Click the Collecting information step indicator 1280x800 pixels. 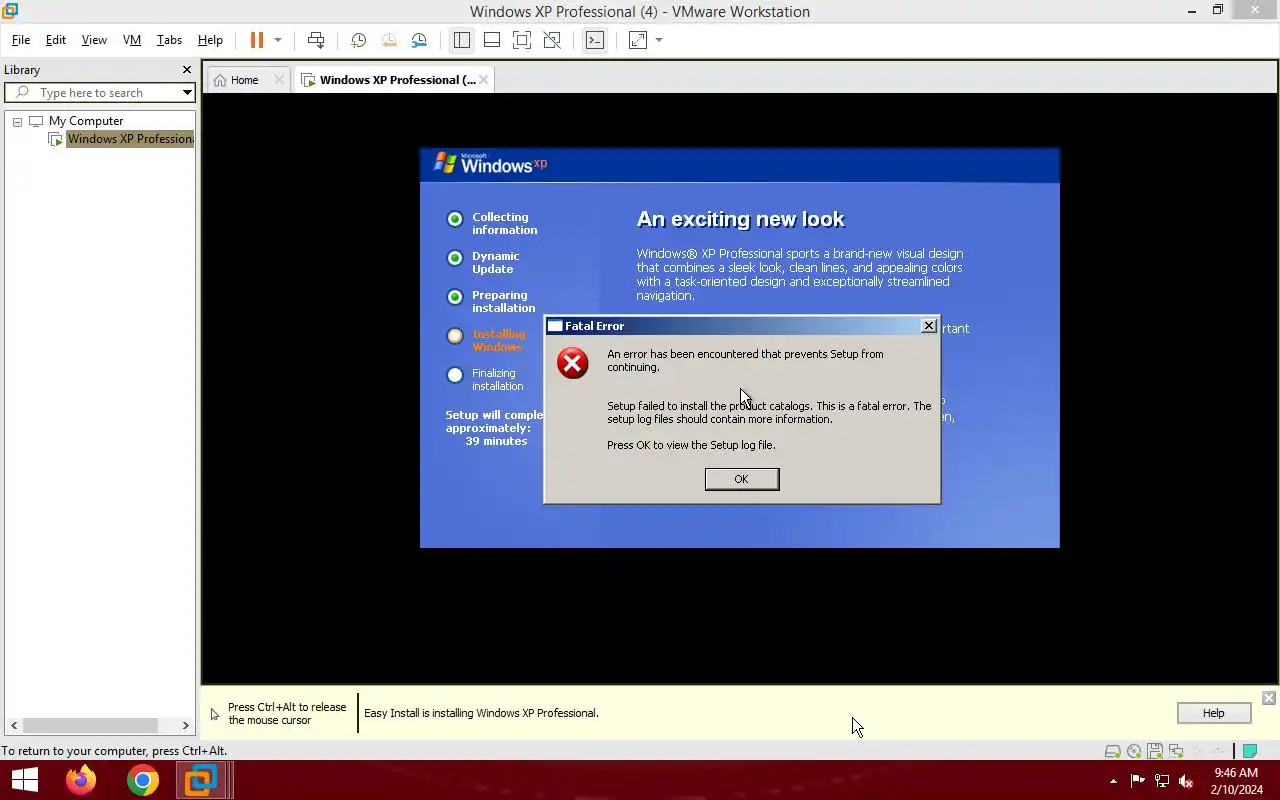455,219
